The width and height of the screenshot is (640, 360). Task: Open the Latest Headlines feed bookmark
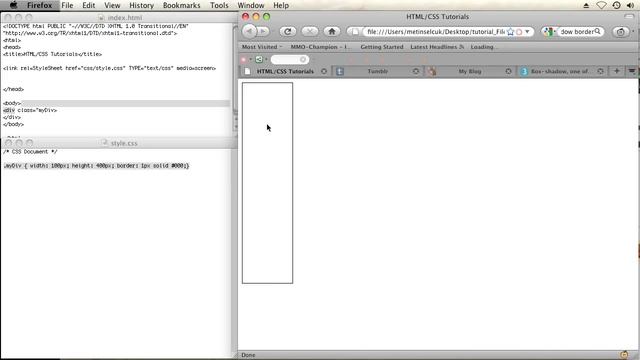tap(437, 47)
